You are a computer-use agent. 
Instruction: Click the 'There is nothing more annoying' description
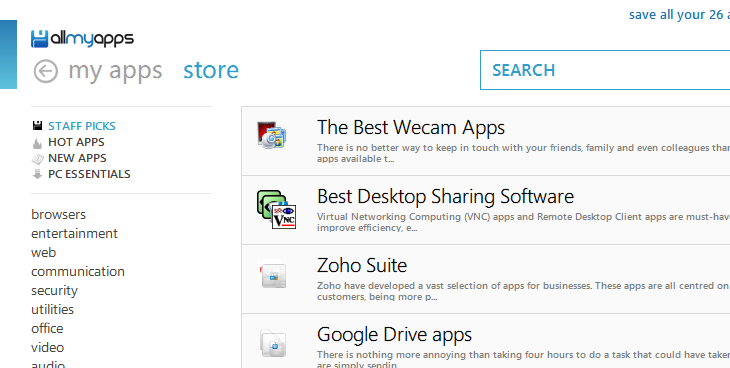click(523, 360)
